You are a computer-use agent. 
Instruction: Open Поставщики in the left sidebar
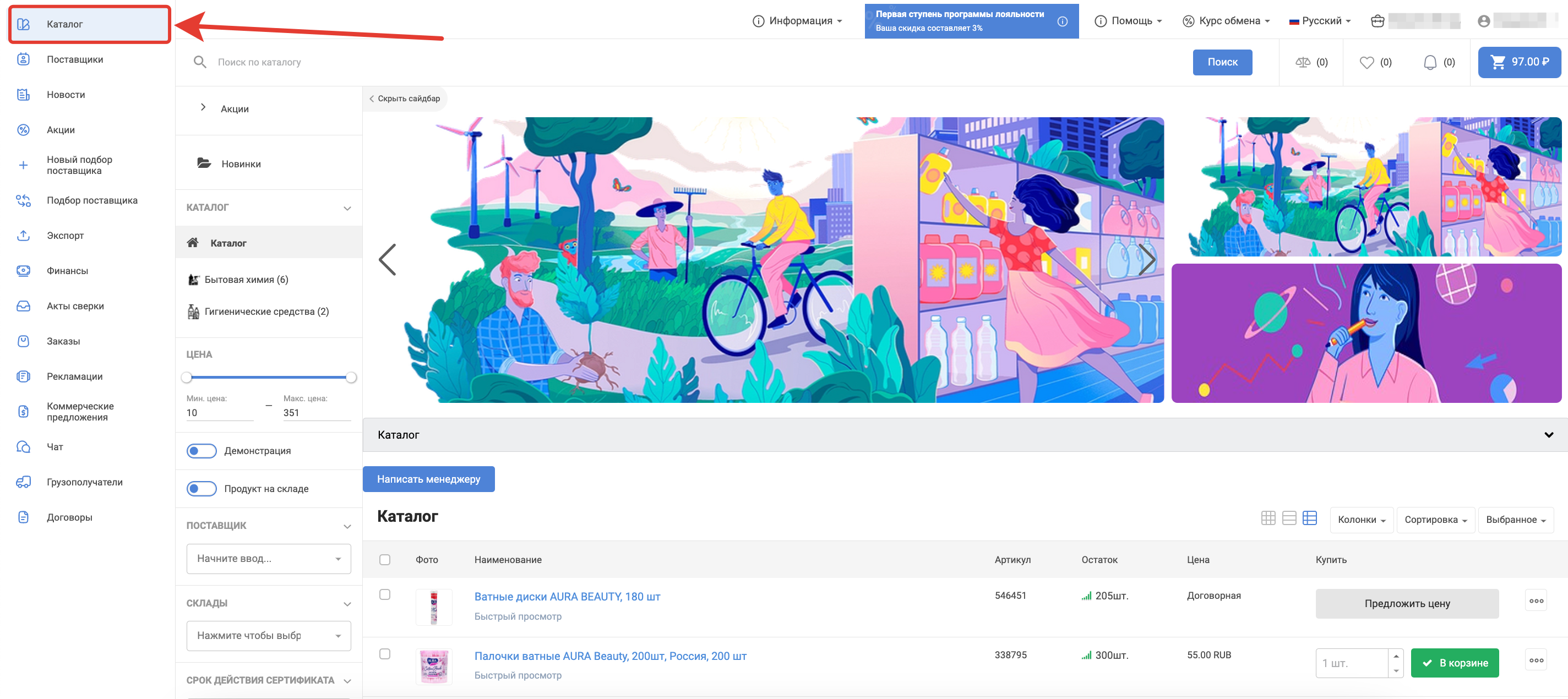click(x=74, y=59)
